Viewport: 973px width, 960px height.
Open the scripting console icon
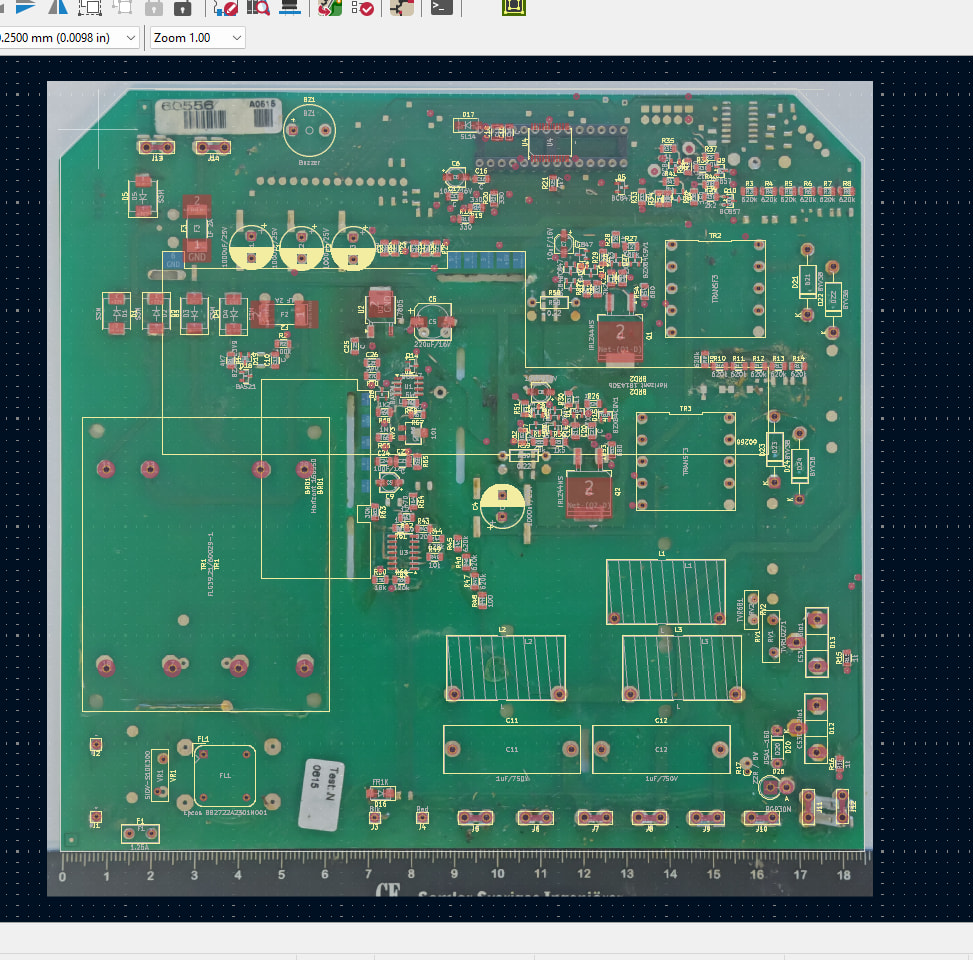tap(441, 7)
